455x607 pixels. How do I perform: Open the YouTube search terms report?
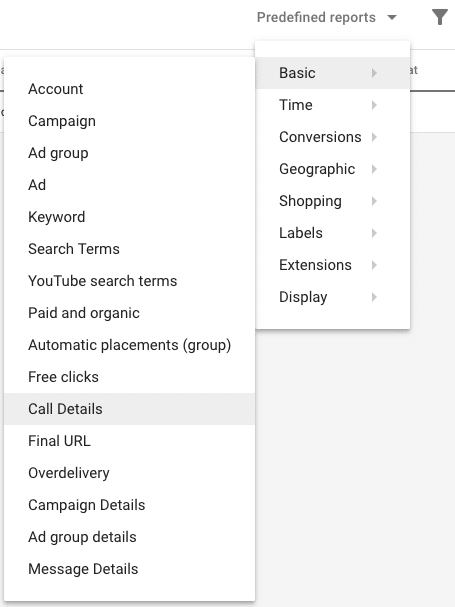pos(130,281)
